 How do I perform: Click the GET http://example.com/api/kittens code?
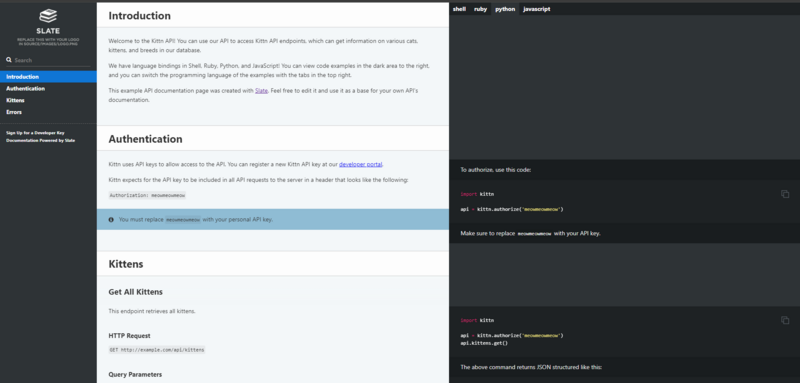click(x=157, y=350)
